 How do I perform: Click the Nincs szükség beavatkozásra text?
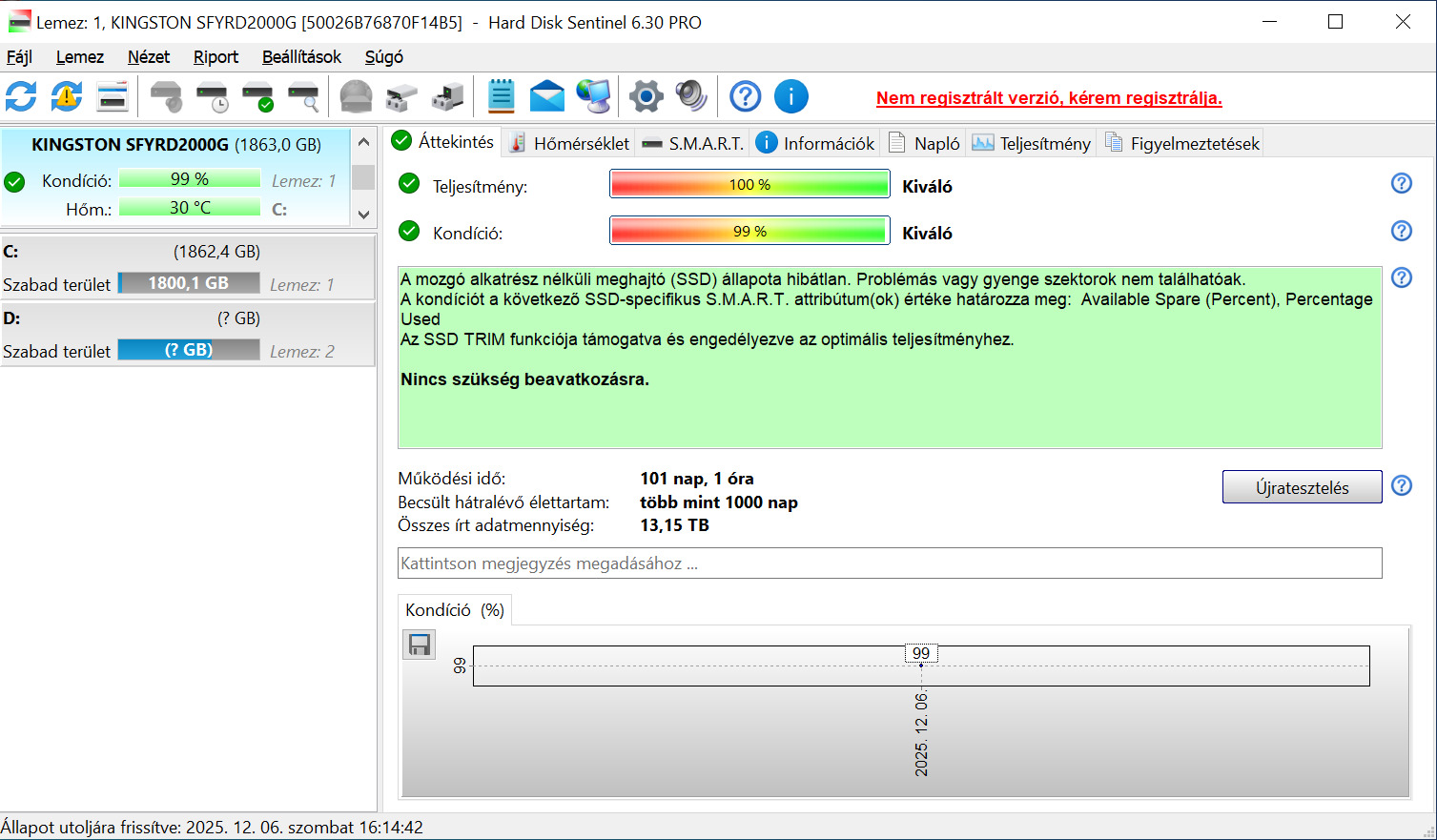pyautogui.click(x=524, y=379)
